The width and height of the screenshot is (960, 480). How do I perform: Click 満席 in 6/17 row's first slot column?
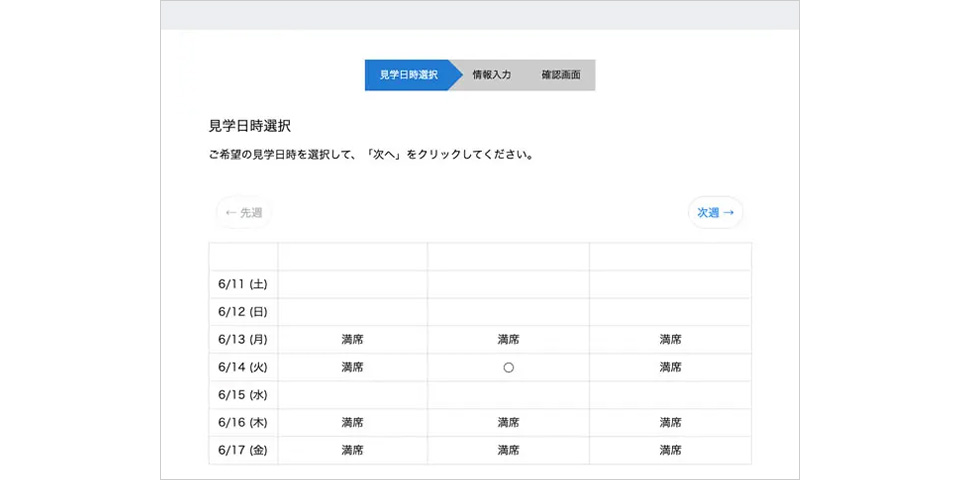(353, 451)
